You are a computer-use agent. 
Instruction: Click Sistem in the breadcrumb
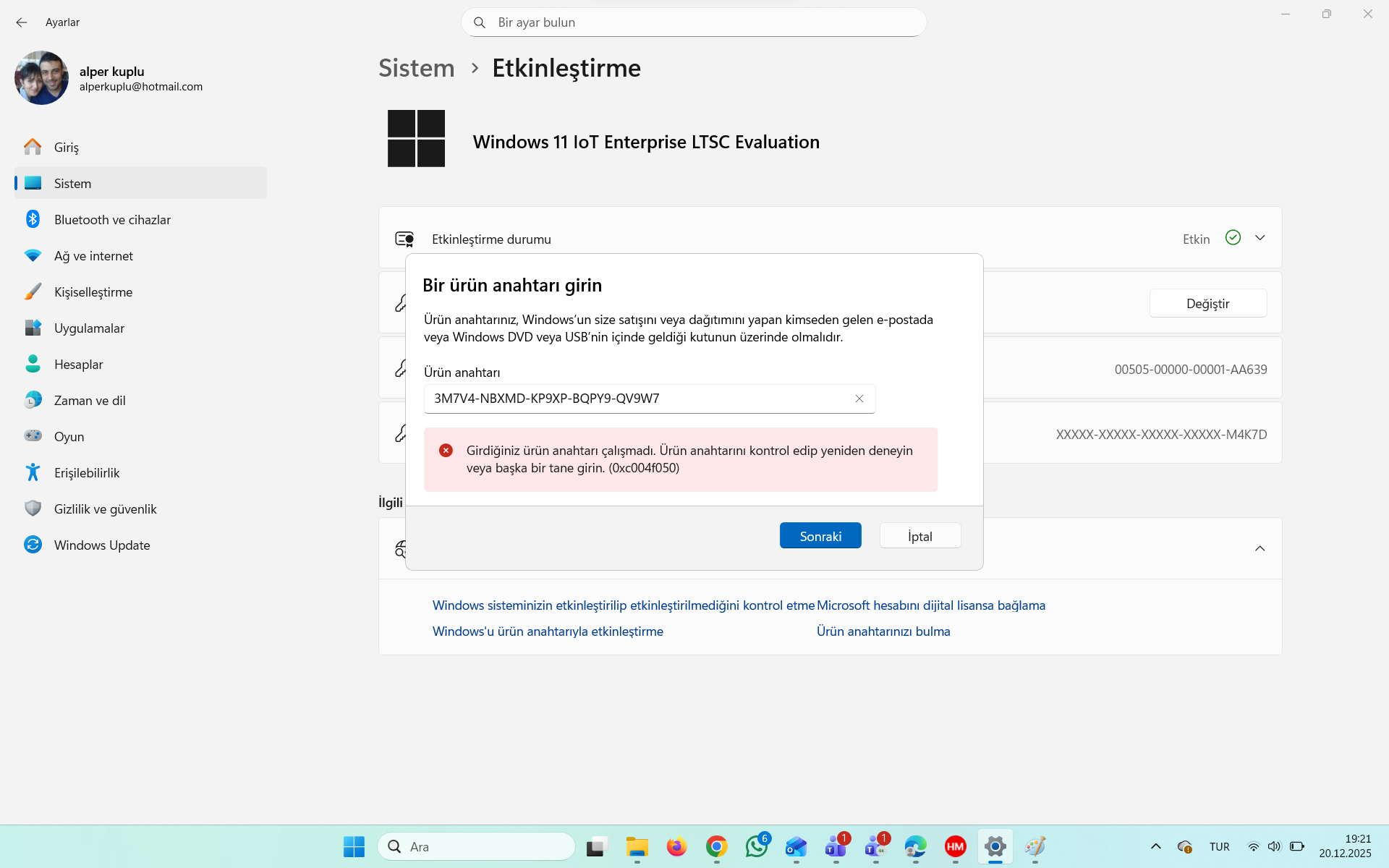pos(417,68)
